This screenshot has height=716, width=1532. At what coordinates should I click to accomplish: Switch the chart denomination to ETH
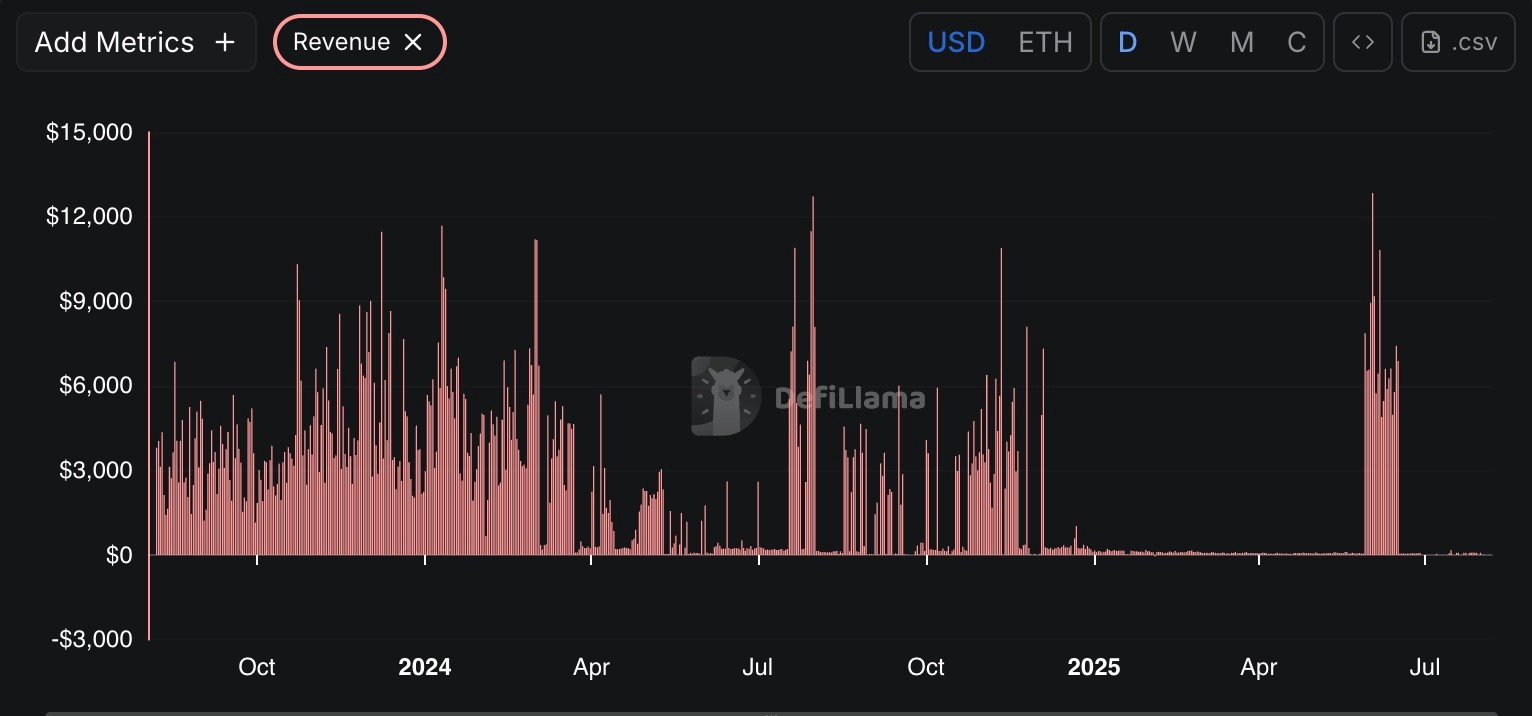tap(1045, 42)
